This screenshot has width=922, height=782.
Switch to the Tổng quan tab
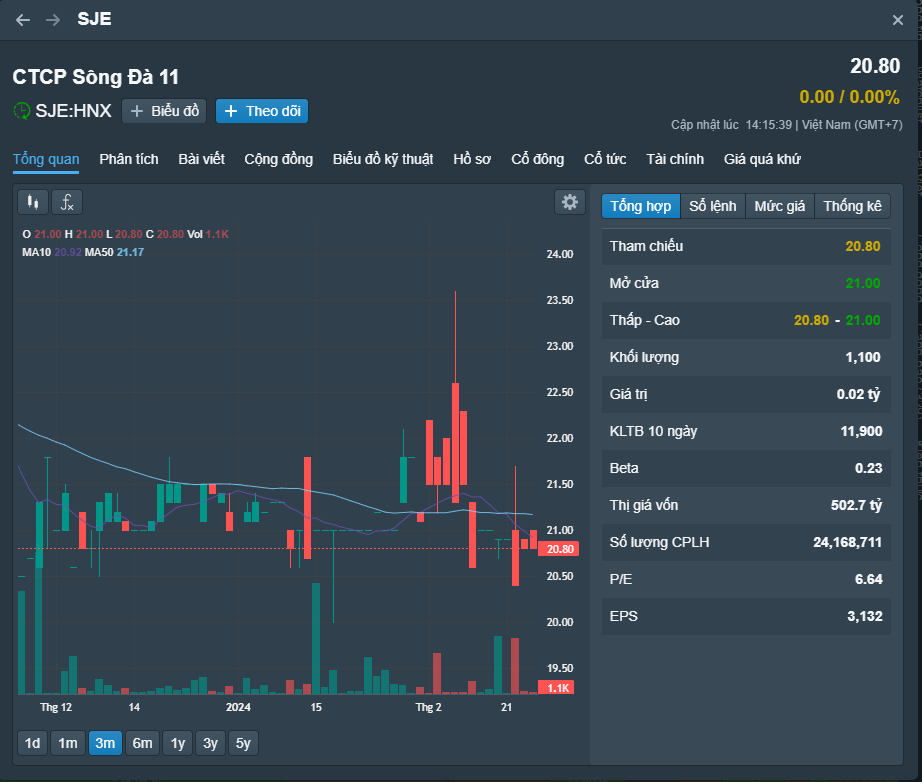click(x=46, y=159)
